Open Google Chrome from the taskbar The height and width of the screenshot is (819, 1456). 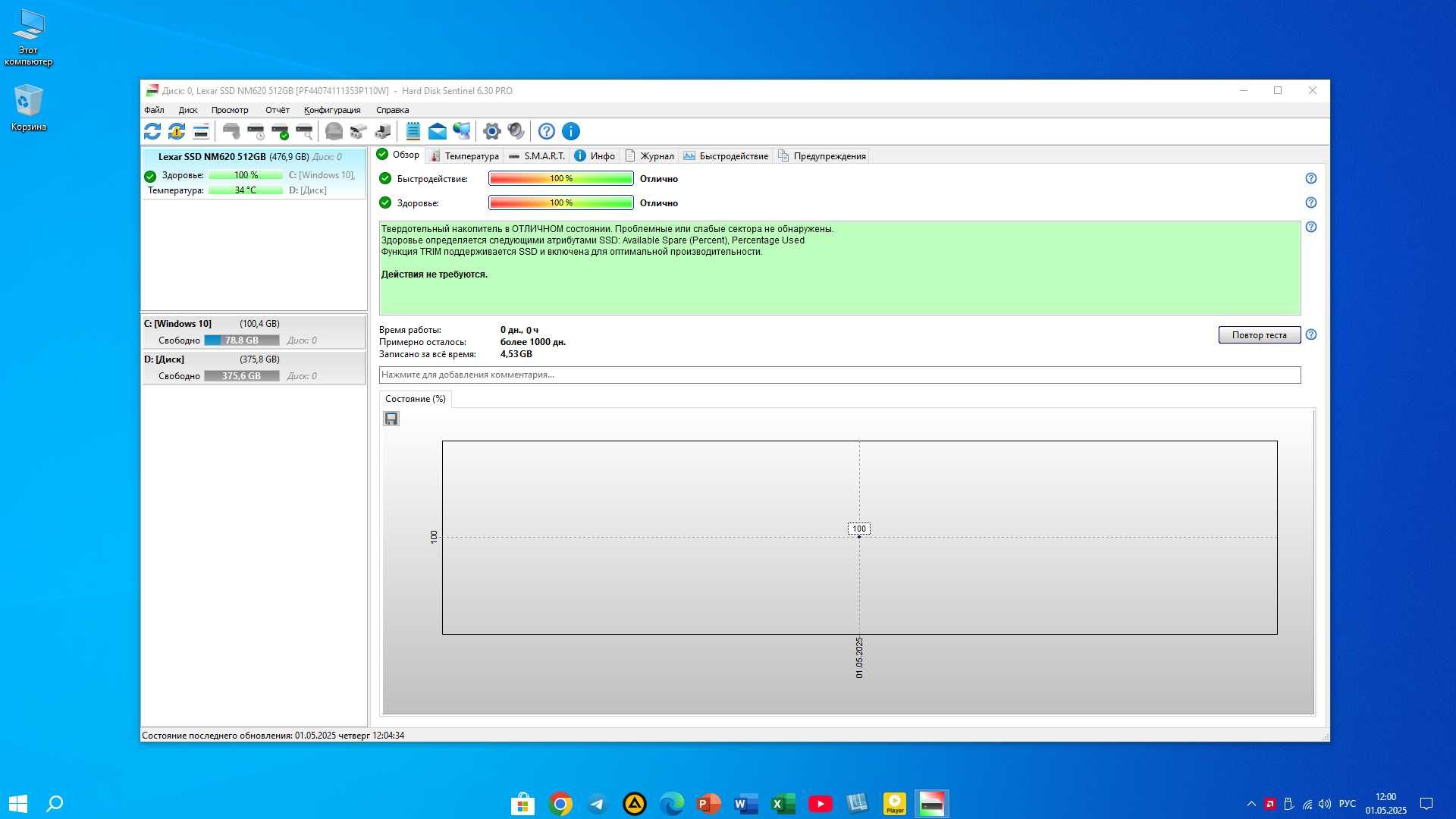pos(560,804)
